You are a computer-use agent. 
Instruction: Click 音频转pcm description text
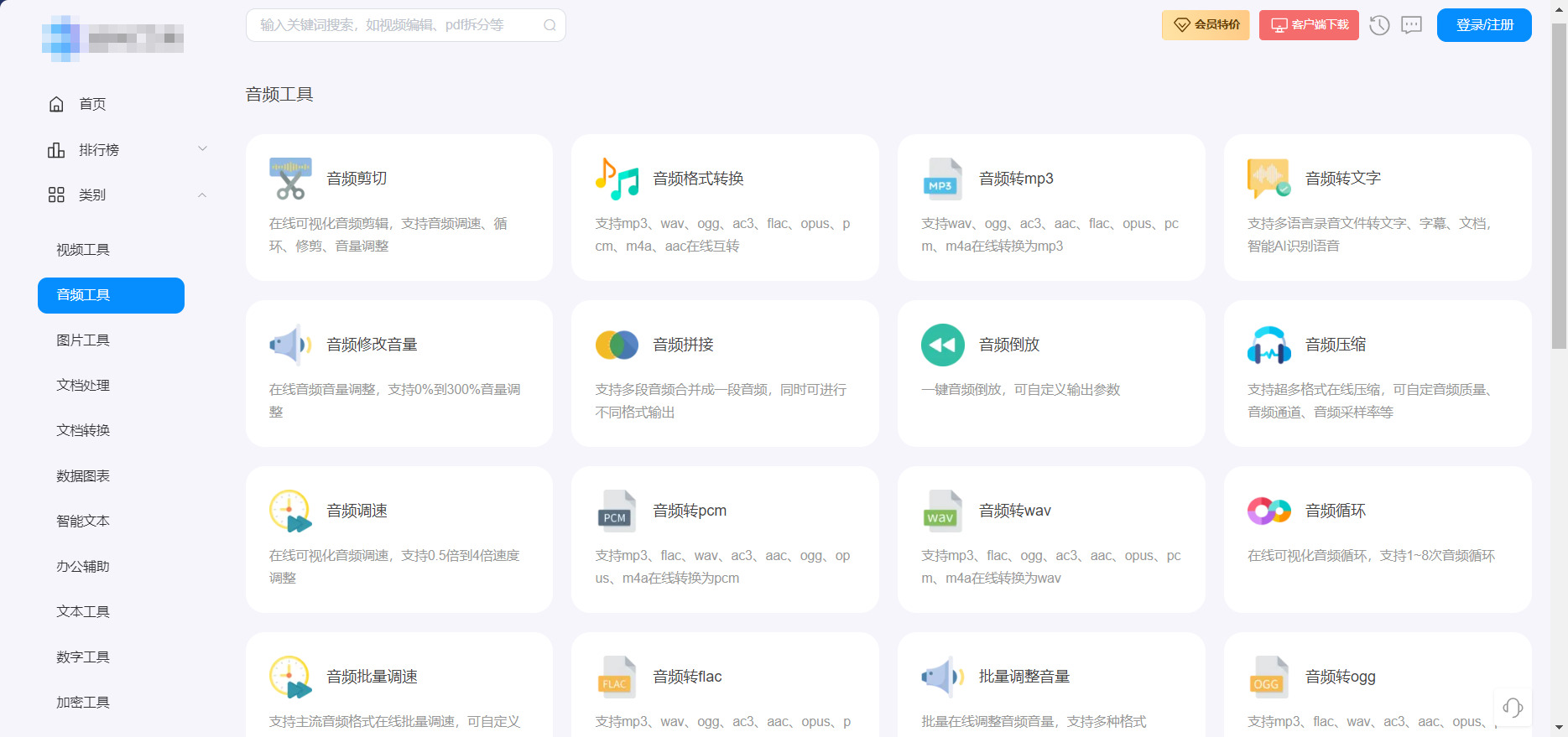(x=722, y=567)
